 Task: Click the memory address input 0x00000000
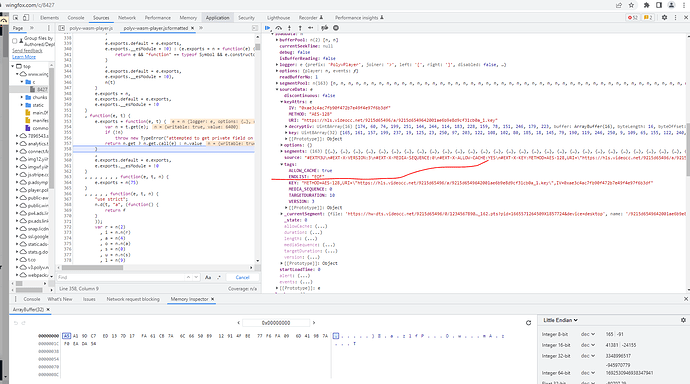(276, 322)
